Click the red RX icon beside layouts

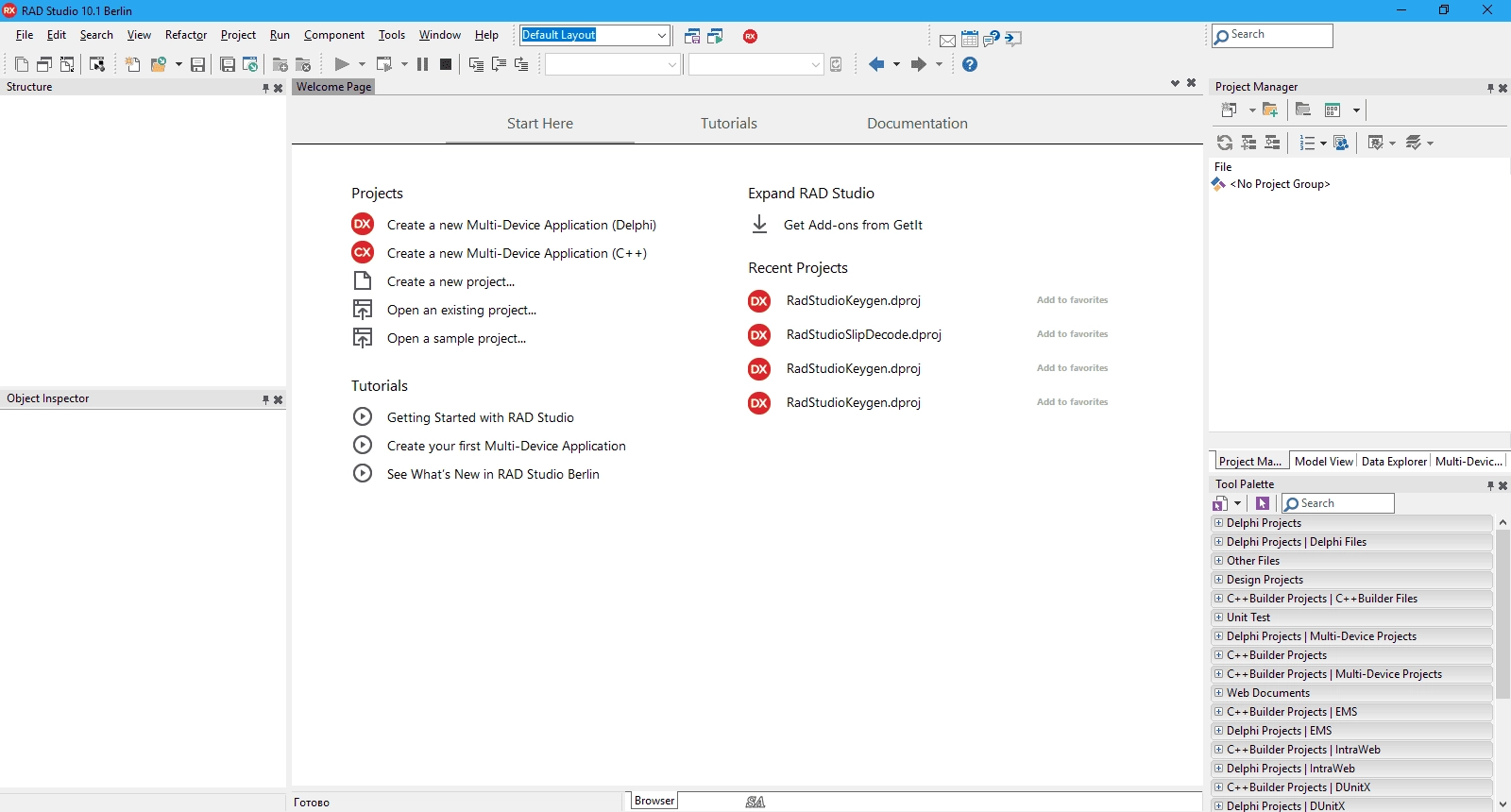pos(750,36)
